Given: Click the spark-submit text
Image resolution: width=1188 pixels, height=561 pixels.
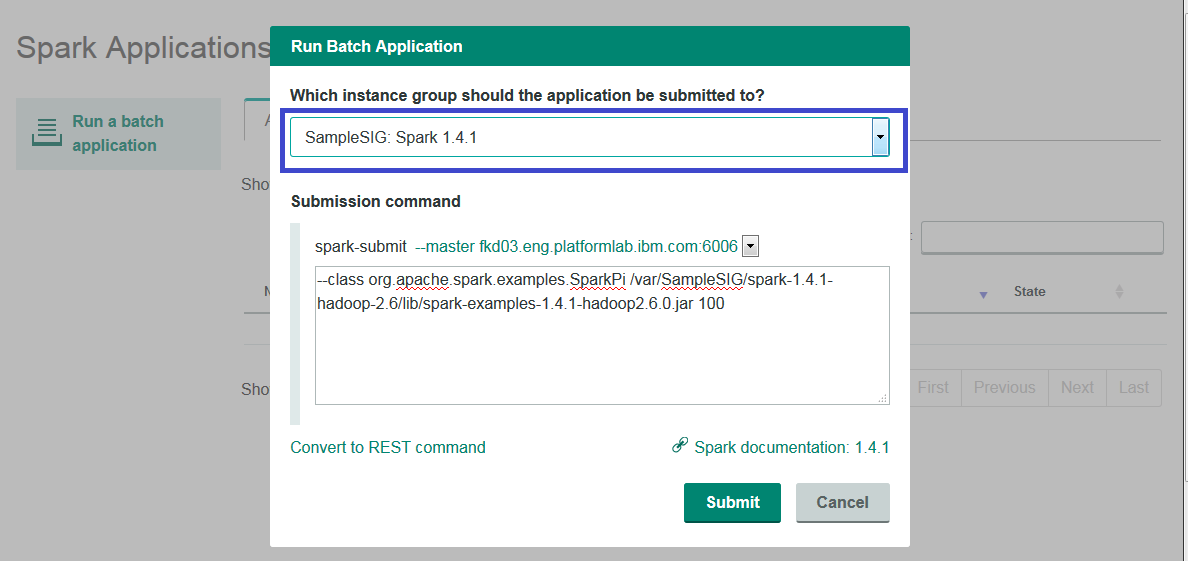Looking at the screenshot, I should (x=361, y=247).
